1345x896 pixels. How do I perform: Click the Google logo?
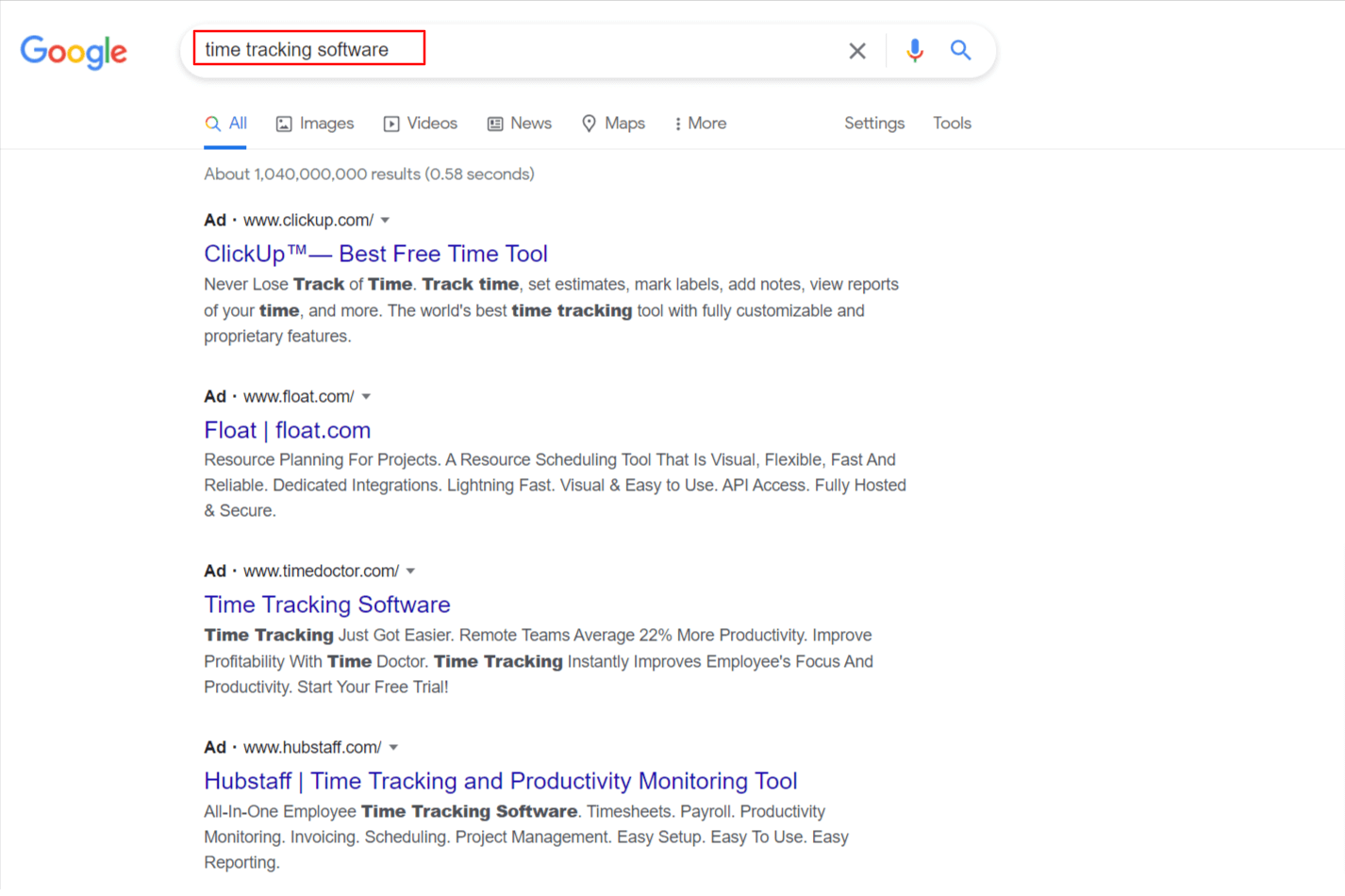(x=74, y=52)
